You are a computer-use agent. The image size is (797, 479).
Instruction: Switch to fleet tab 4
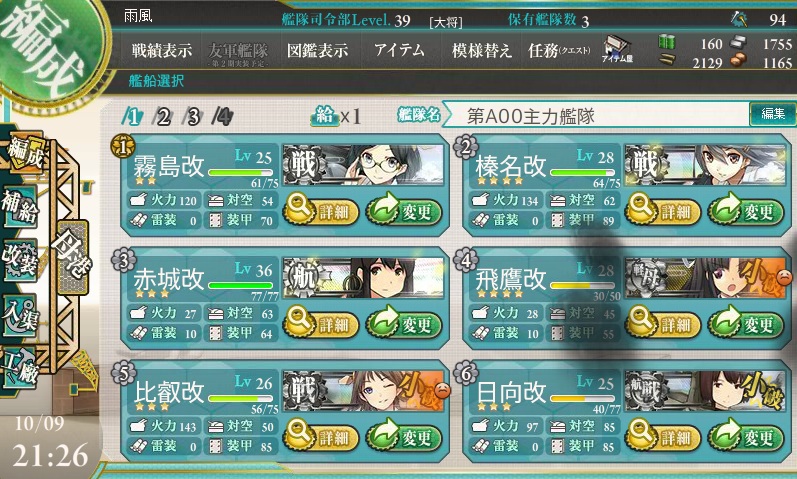point(223,117)
